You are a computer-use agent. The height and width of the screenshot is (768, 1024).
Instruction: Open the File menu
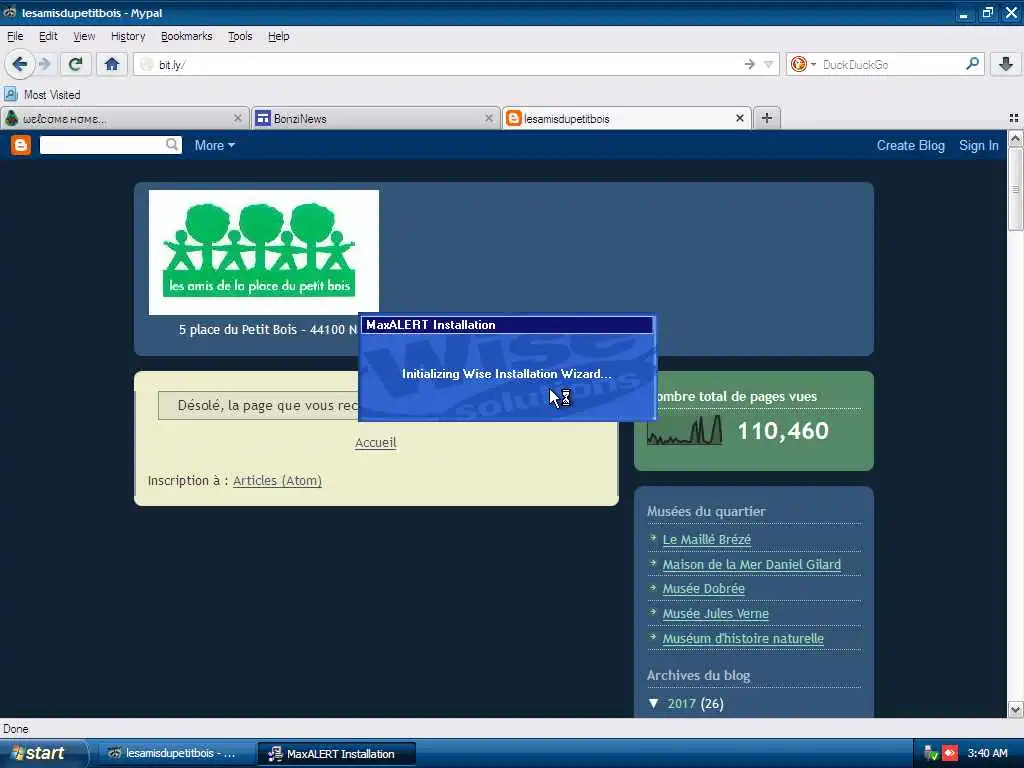(x=15, y=36)
